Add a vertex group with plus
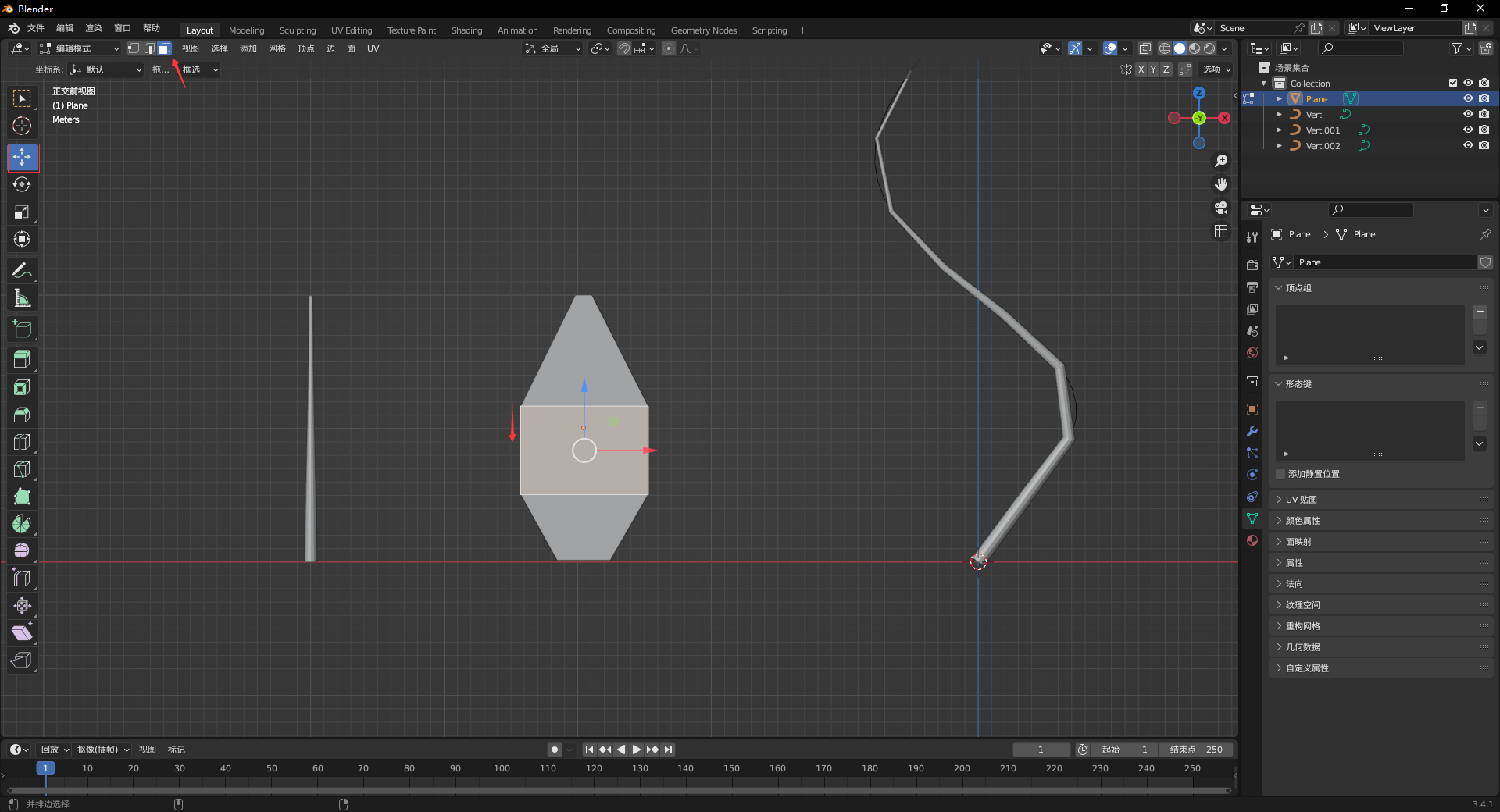This screenshot has height=812, width=1500. (1480, 312)
